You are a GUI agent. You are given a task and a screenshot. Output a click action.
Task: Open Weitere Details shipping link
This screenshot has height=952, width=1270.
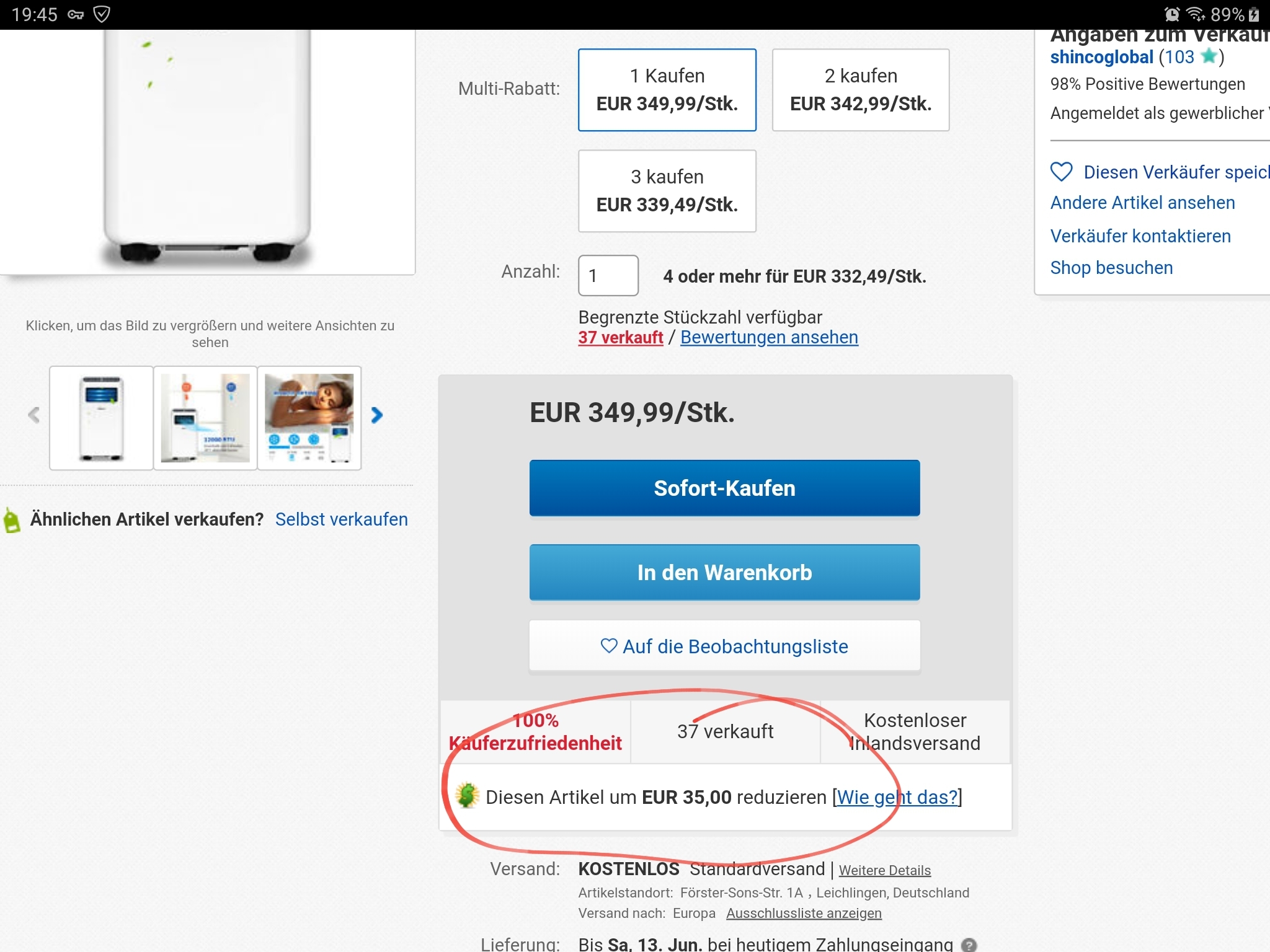[x=884, y=870]
